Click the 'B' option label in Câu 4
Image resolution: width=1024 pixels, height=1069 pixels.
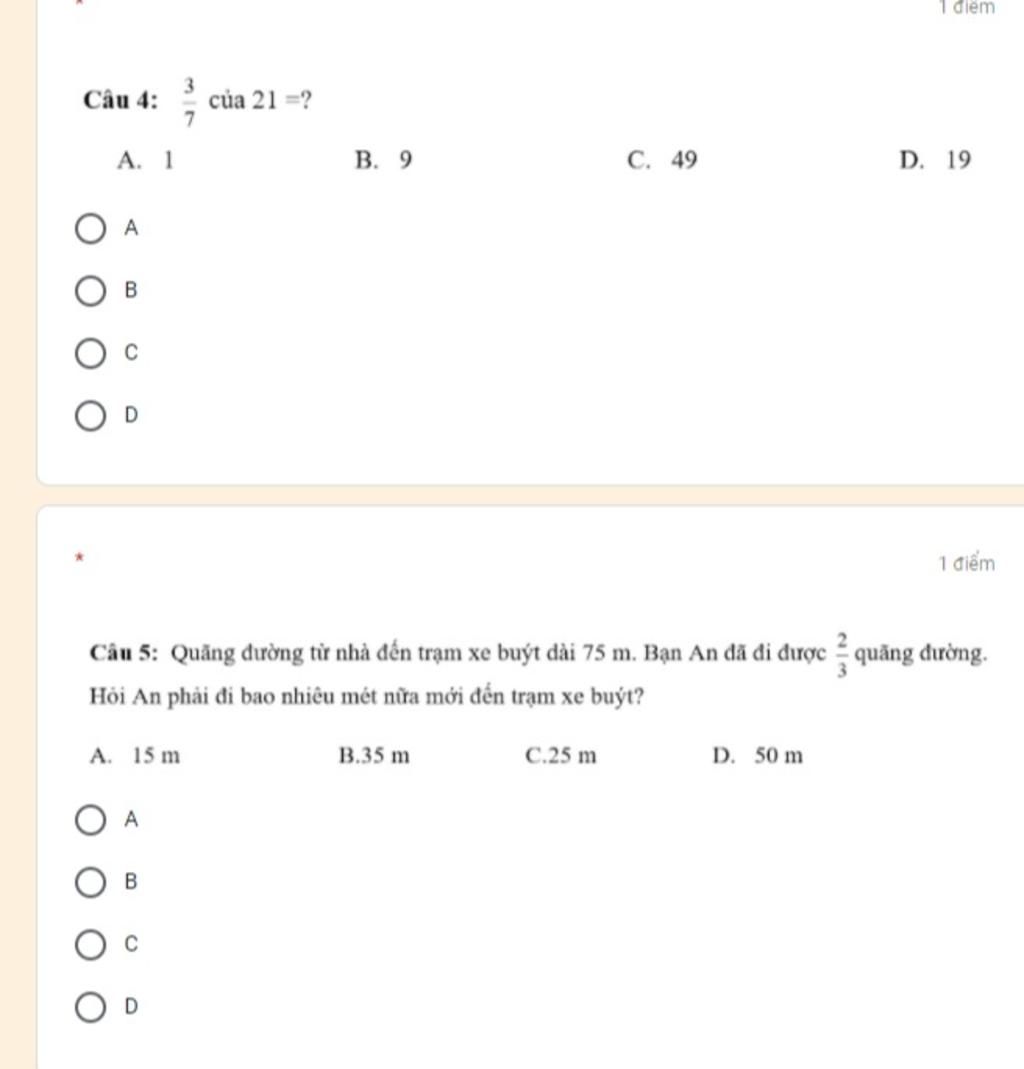131,290
